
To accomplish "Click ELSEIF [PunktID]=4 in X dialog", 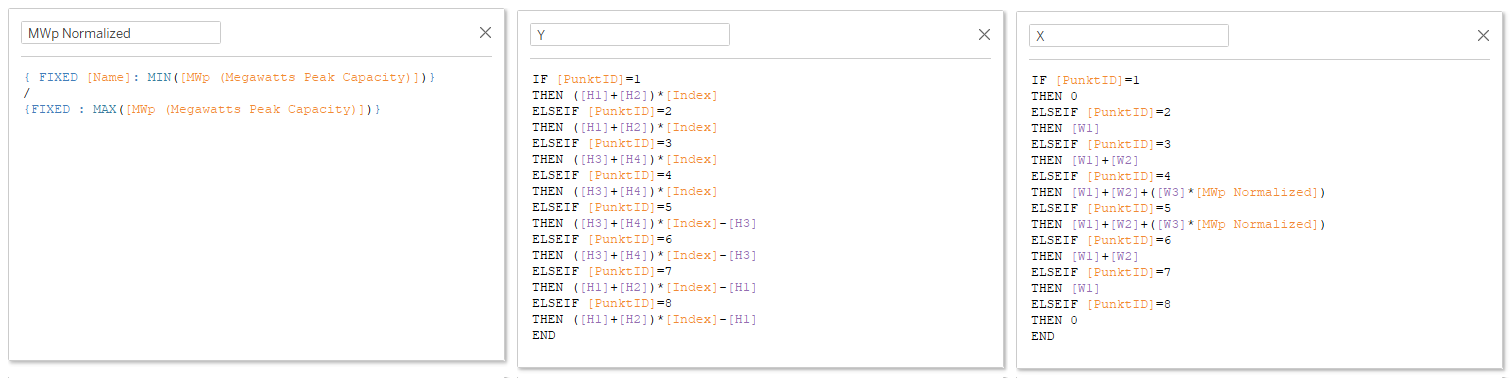I will tap(1101, 176).
